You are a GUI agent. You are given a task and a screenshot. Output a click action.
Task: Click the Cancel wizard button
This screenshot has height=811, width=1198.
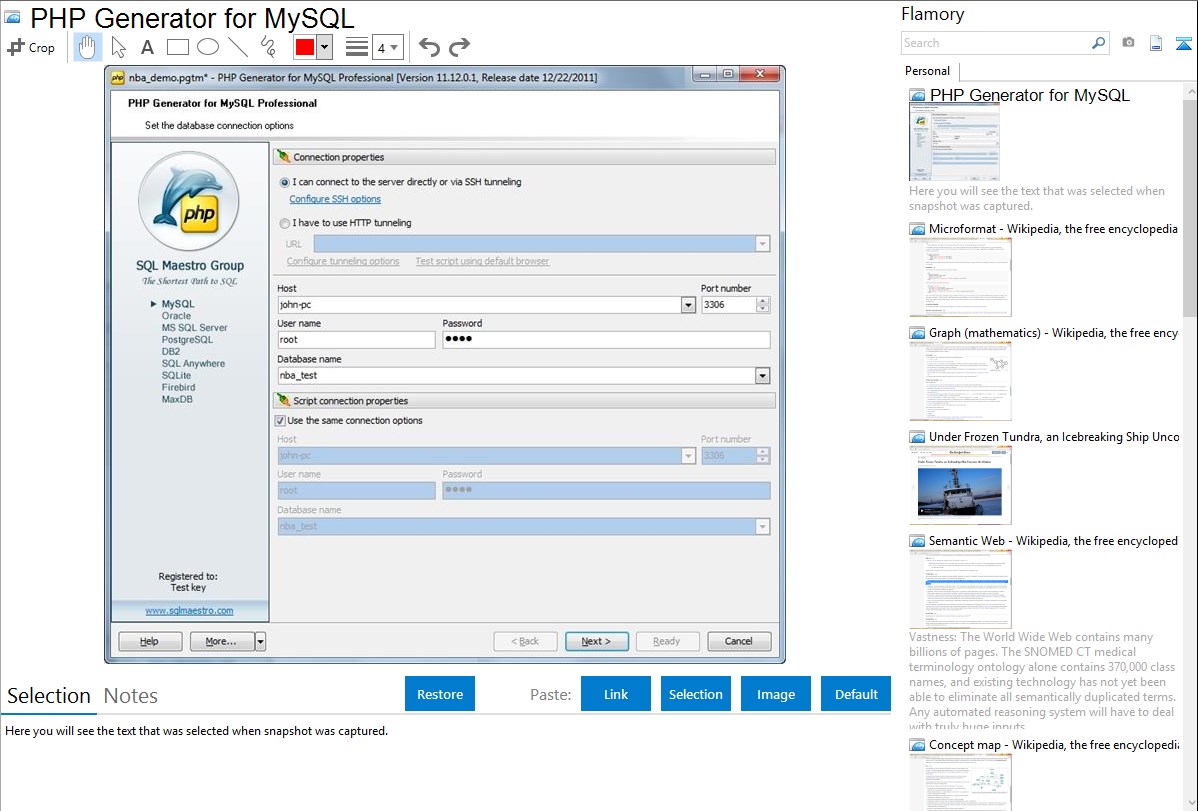click(739, 641)
